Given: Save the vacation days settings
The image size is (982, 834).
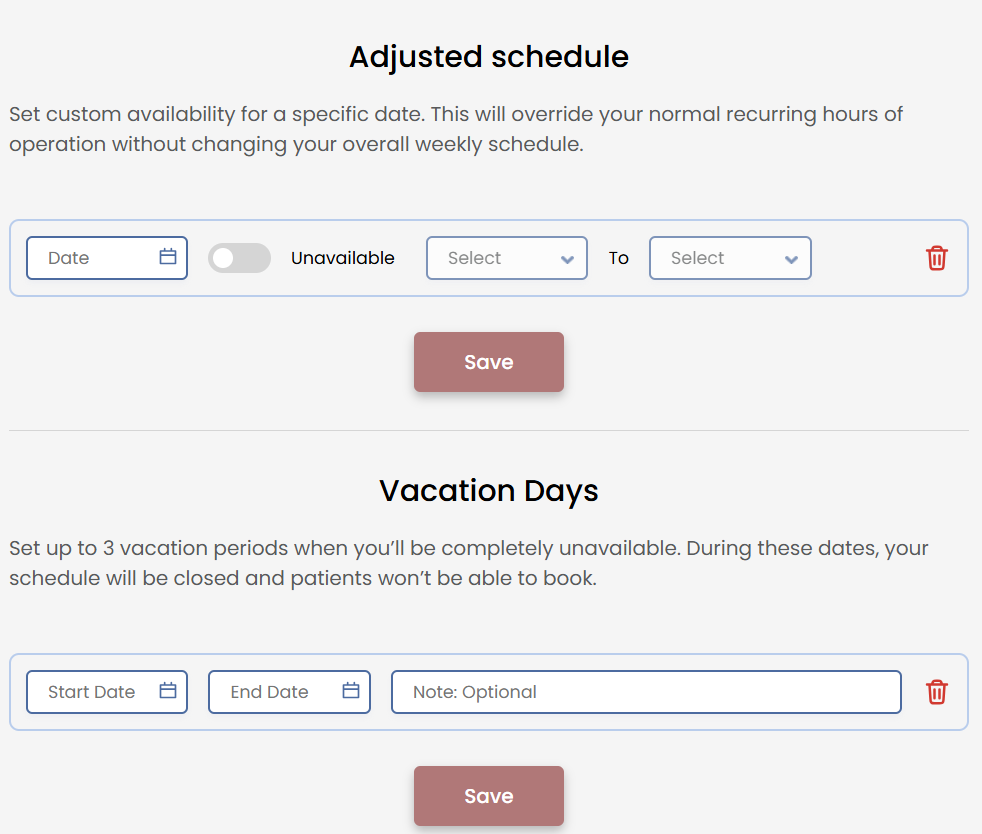Looking at the screenshot, I should (x=488, y=796).
